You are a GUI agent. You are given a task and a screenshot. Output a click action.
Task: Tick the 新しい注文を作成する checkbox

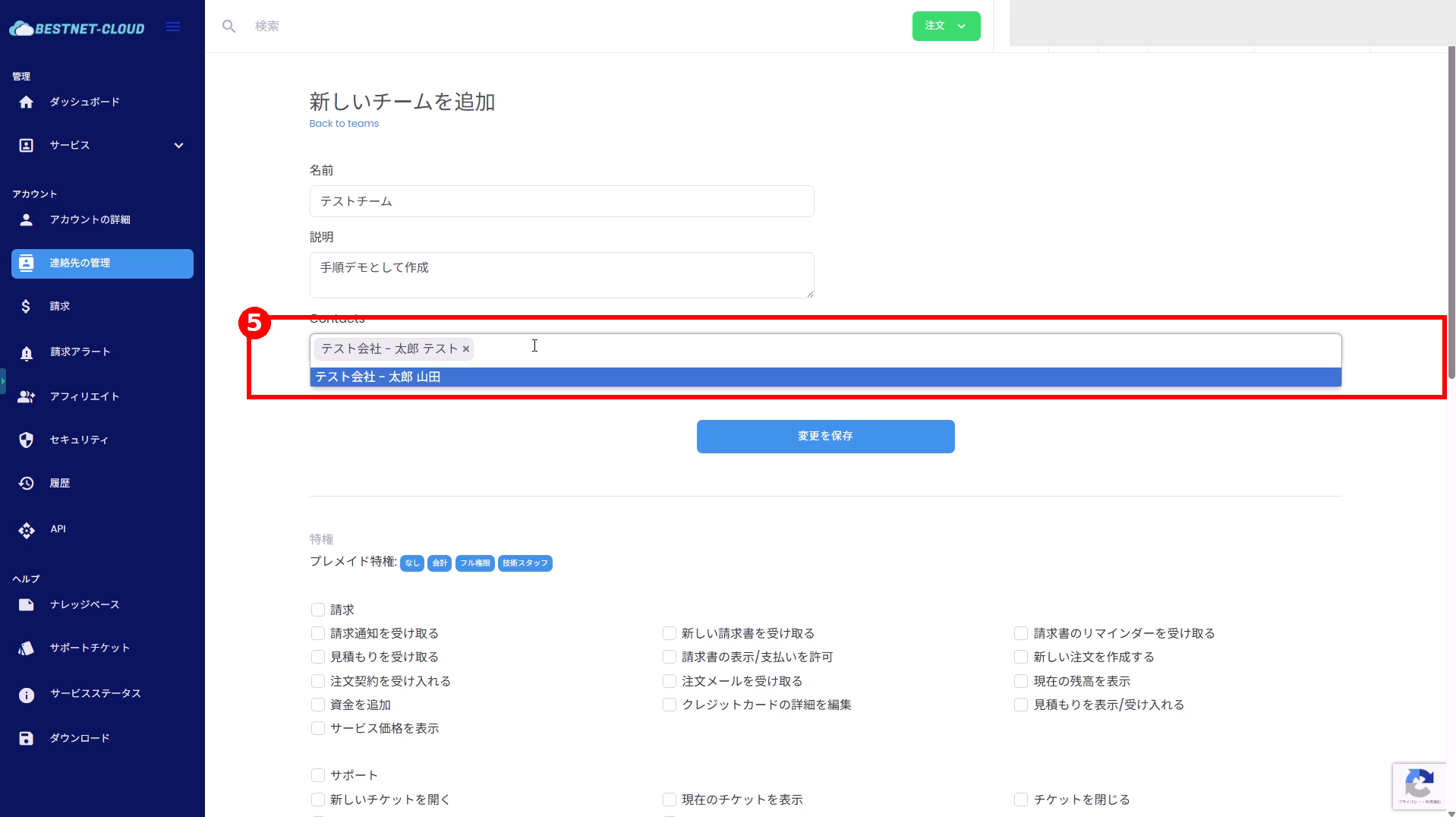(x=1021, y=657)
